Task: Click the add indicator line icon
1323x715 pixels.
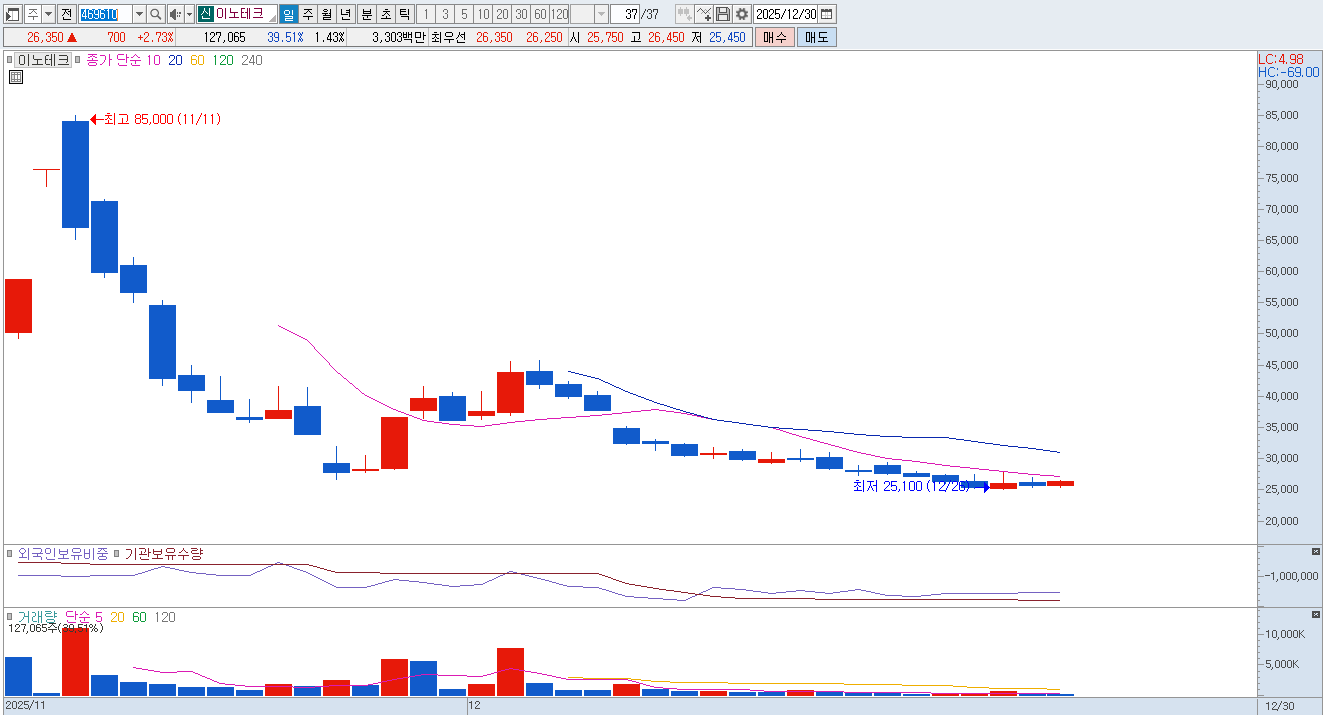Action: tap(704, 14)
